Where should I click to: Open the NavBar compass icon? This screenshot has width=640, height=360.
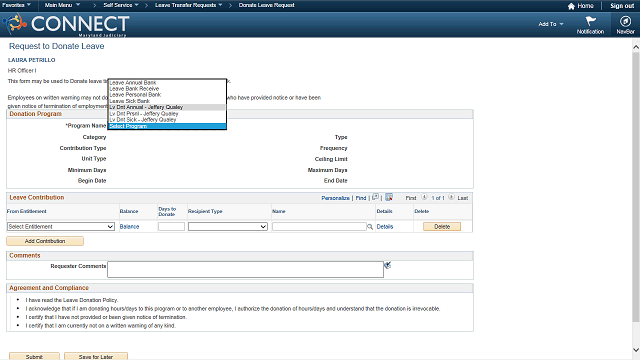point(625,21)
